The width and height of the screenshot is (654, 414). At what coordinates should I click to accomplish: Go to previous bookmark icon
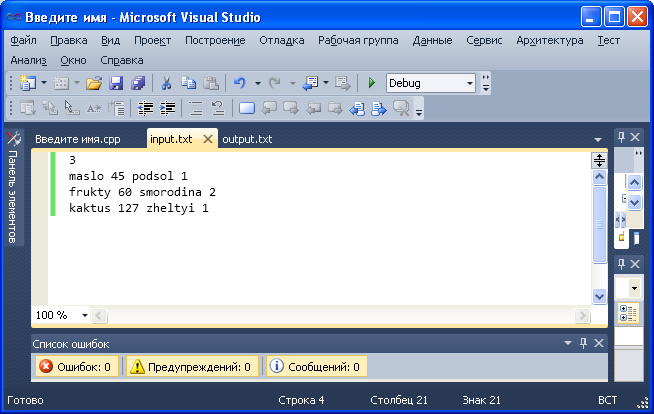point(269,109)
